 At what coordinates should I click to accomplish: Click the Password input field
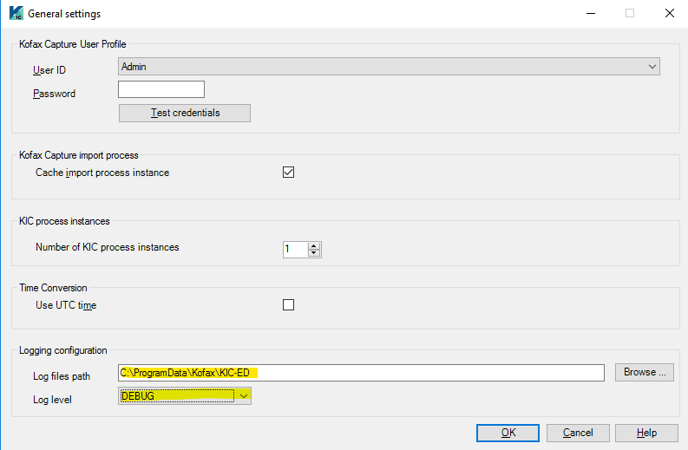161,89
